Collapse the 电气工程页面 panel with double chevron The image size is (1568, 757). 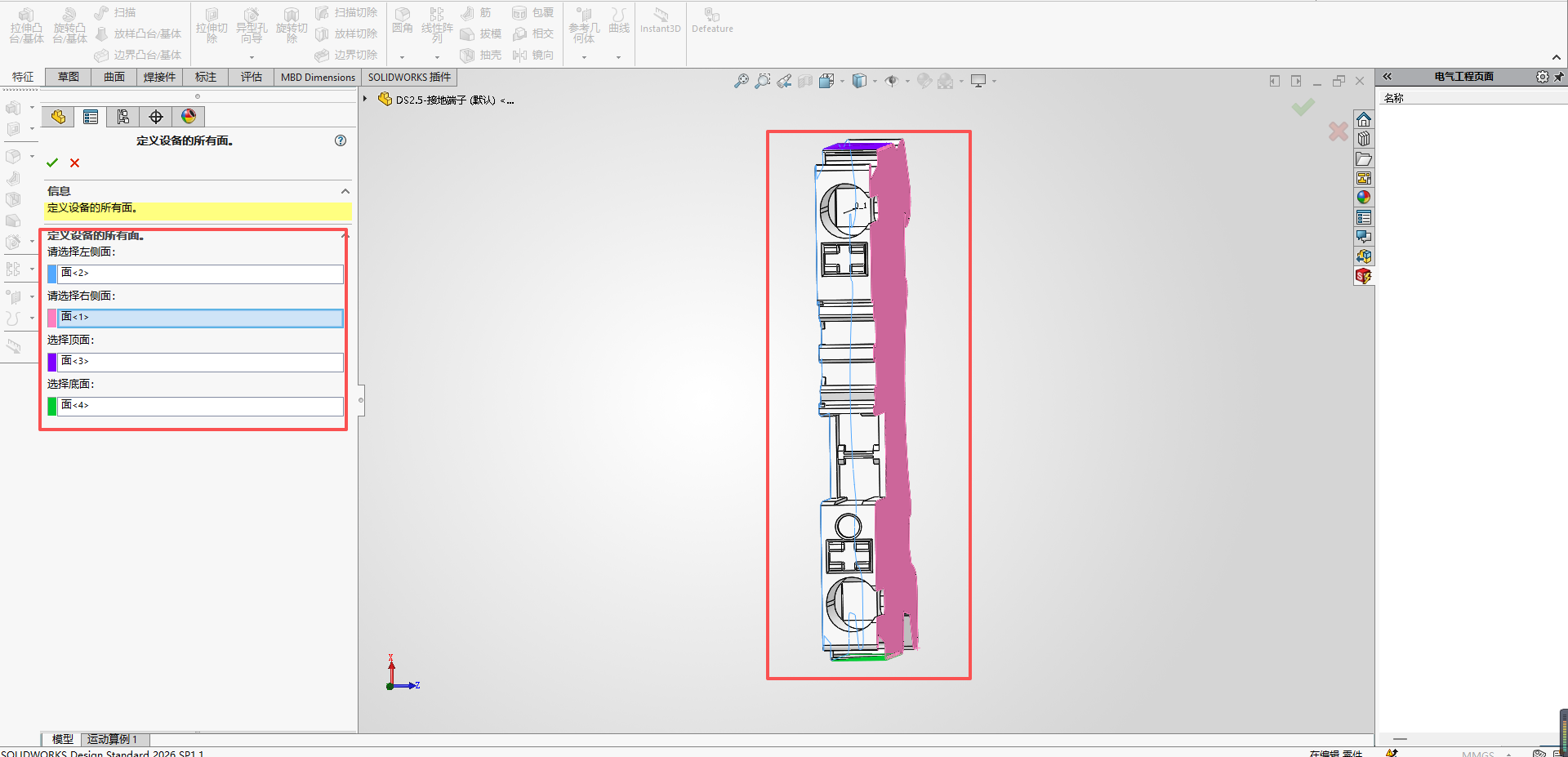tap(1387, 77)
